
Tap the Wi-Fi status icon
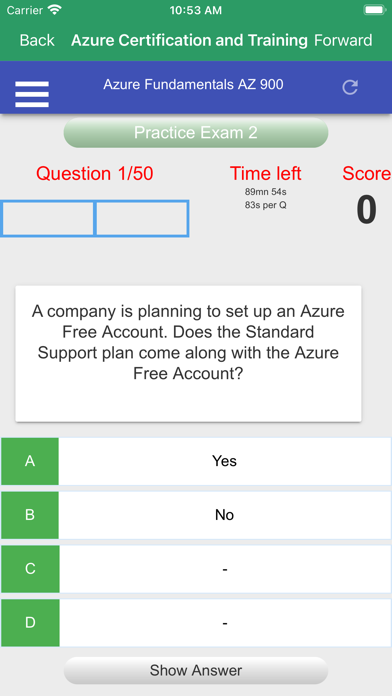click(55, 10)
